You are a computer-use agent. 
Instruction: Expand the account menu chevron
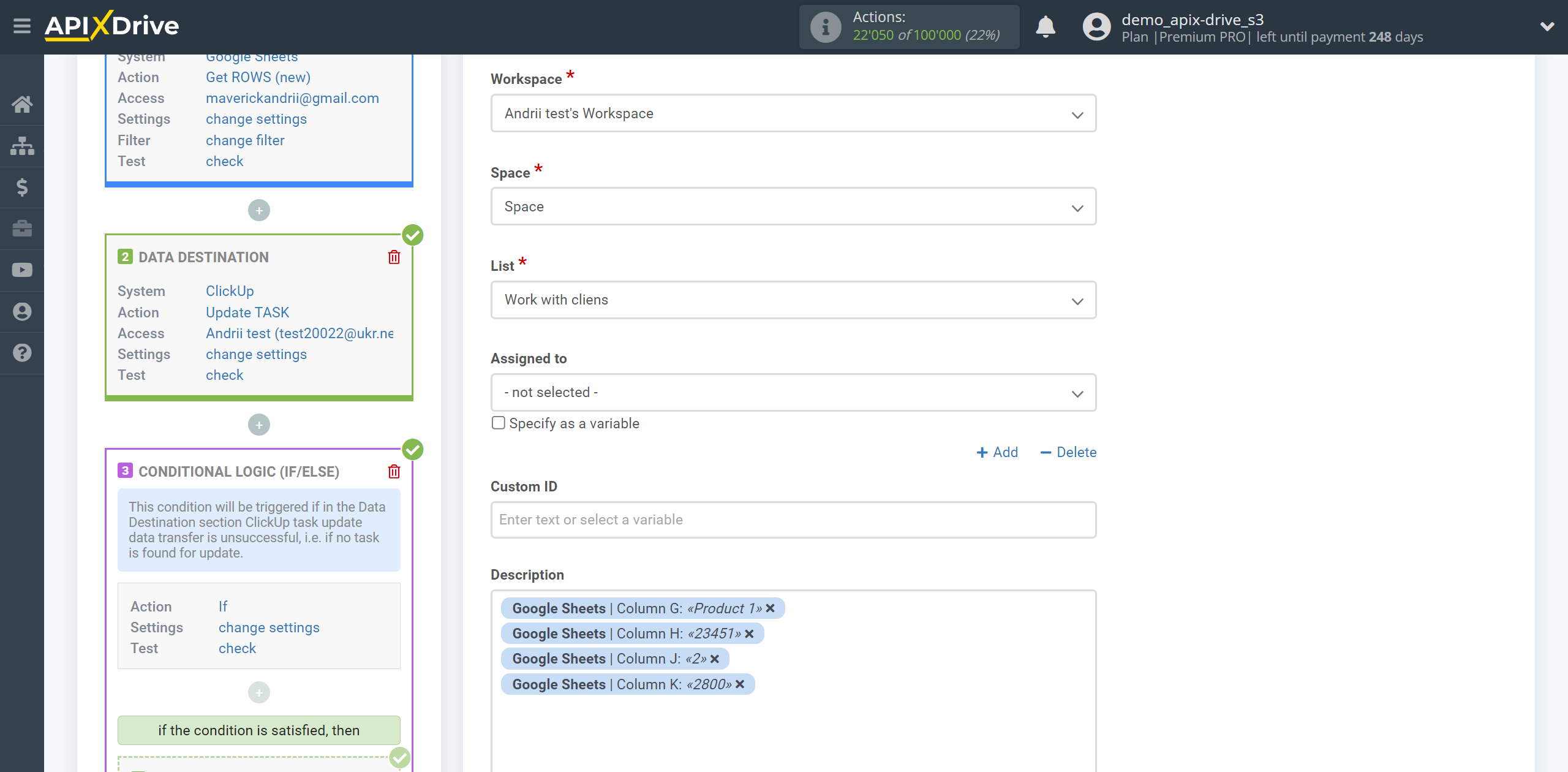1547,26
